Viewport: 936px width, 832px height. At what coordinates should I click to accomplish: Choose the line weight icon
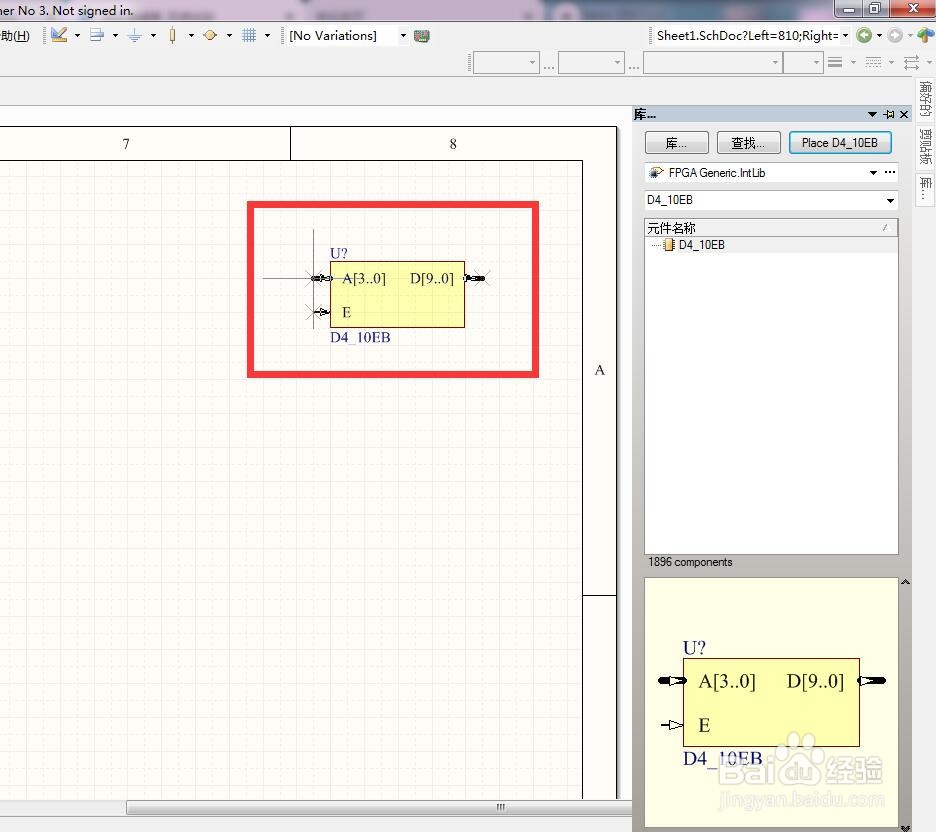click(835, 61)
